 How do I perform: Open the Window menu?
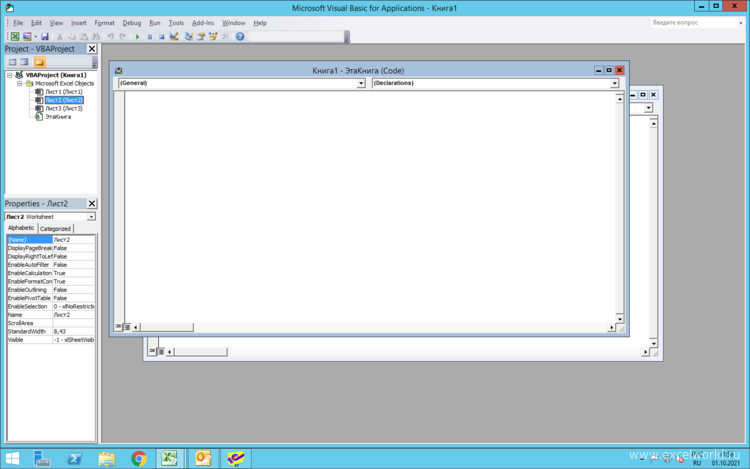coord(233,23)
